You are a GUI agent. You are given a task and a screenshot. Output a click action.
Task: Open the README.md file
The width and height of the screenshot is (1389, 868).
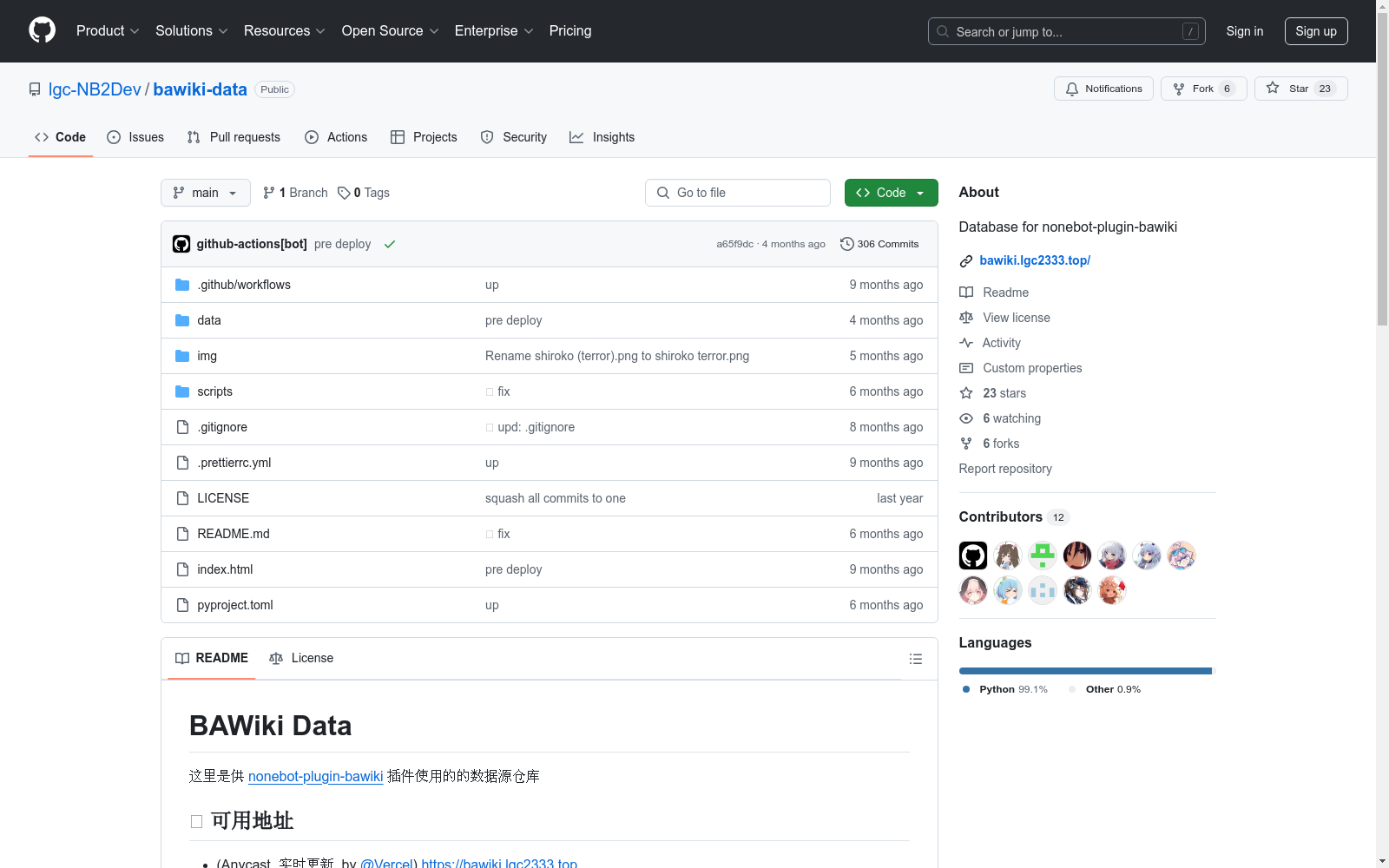pyautogui.click(x=234, y=534)
